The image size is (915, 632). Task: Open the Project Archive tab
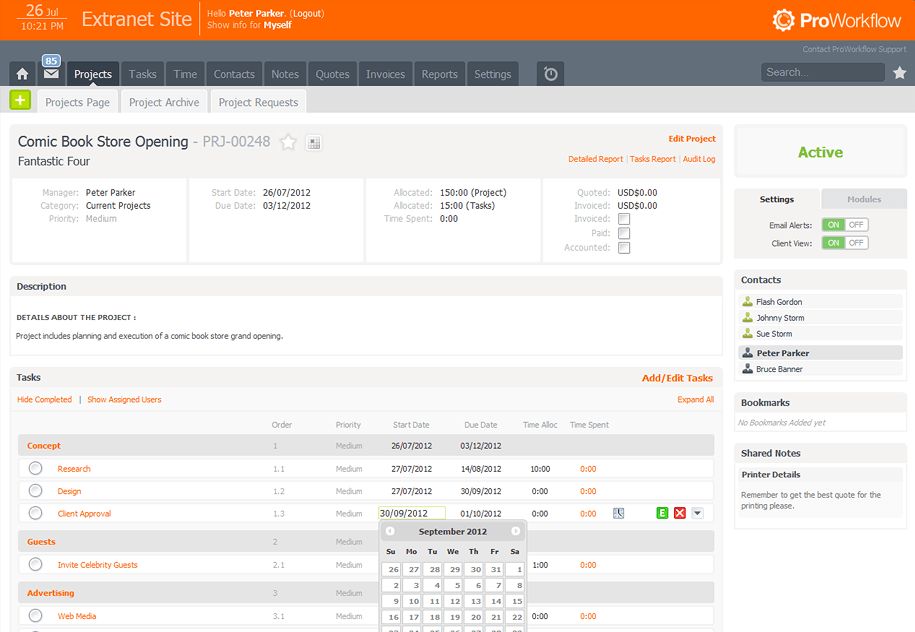point(164,102)
